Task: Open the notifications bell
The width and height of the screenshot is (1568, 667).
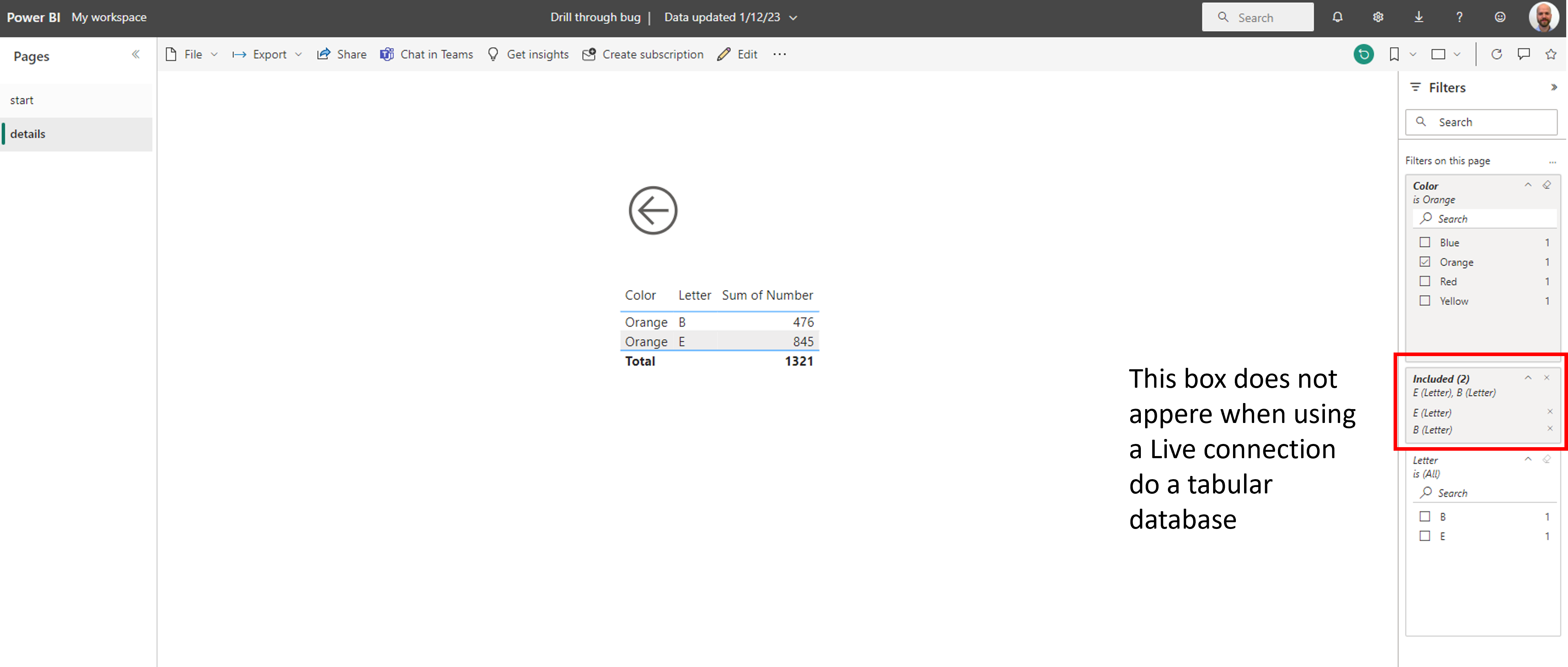Action: pos(1337,17)
